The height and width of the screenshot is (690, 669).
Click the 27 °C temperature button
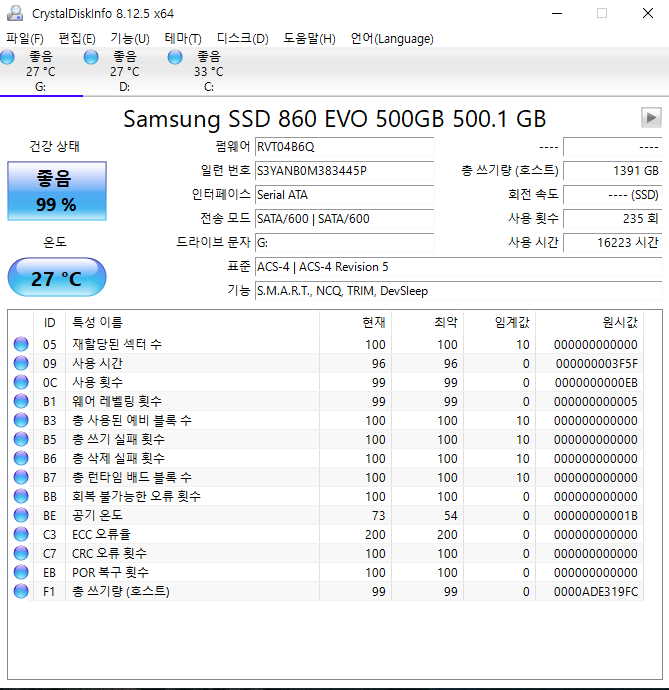coord(57,278)
